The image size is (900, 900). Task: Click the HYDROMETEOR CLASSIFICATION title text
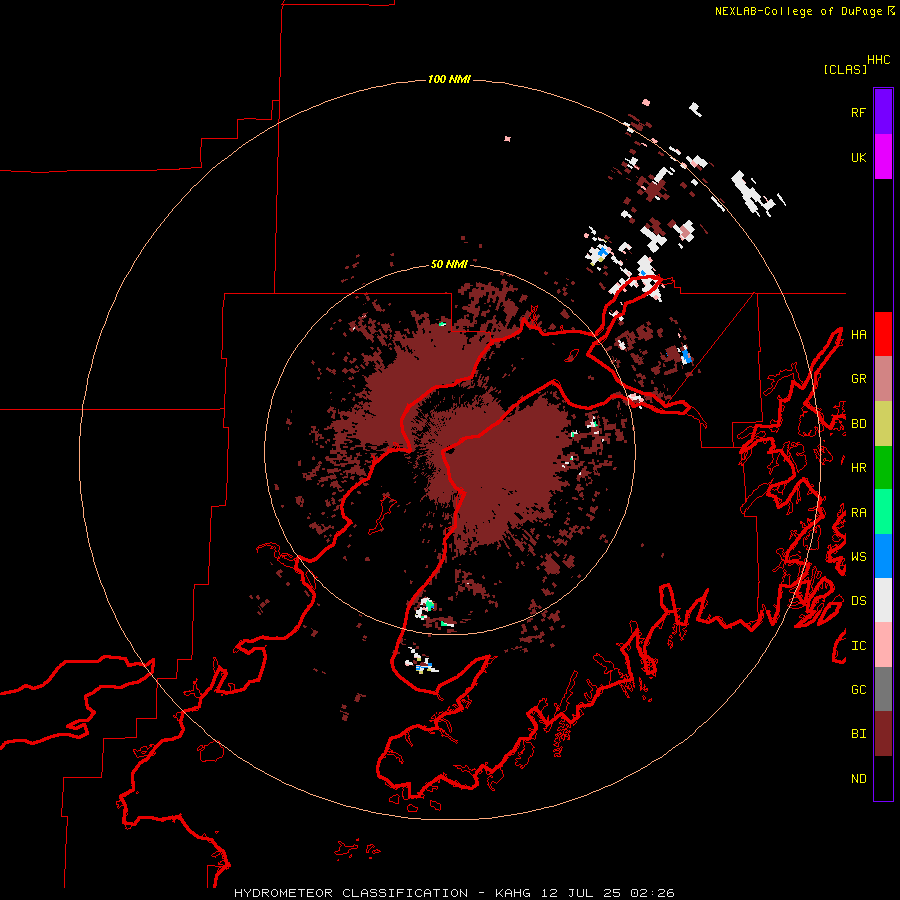coord(351,893)
